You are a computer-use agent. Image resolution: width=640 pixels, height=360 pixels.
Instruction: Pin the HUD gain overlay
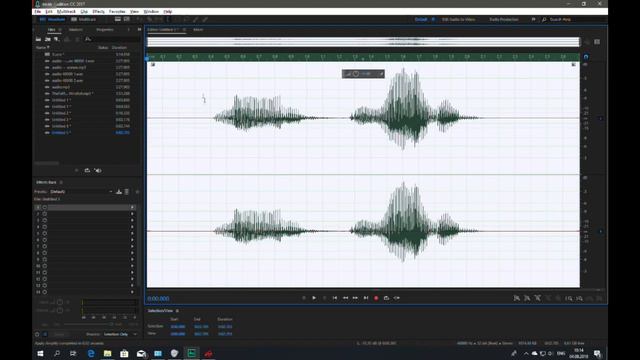[x=381, y=74]
